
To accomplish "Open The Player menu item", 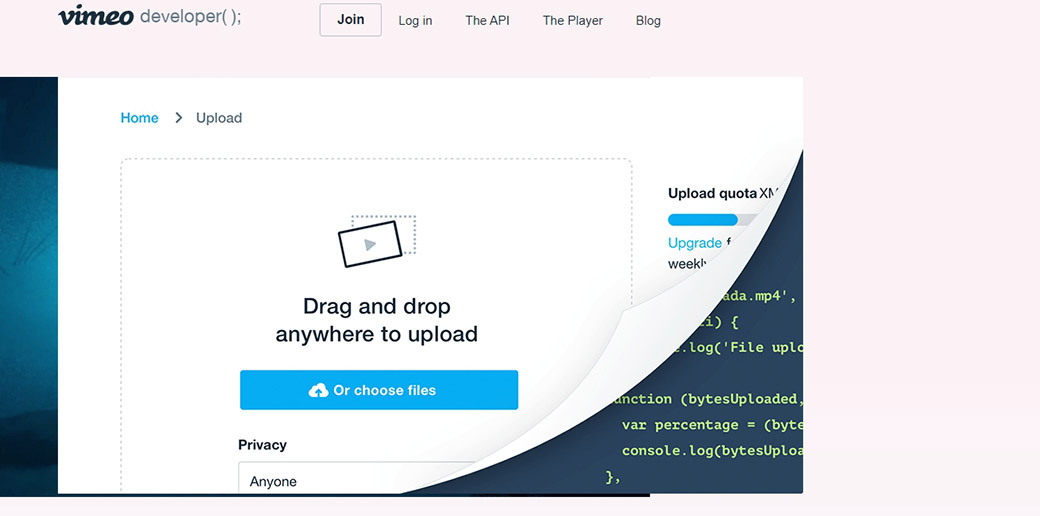I will (x=572, y=20).
